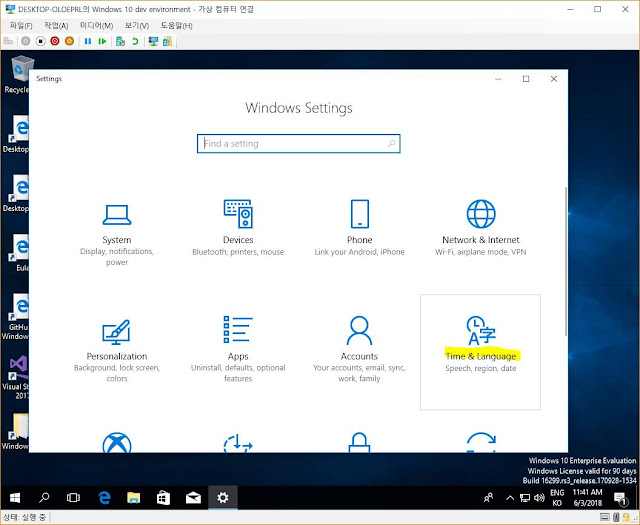Open the Mail app from the taskbar
The height and width of the screenshot is (525, 640).
[193, 498]
